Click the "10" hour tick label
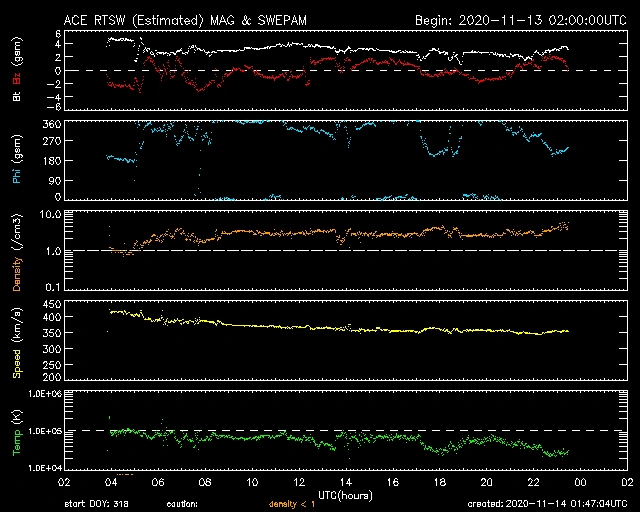Viewport: 640px width, 512px height. [252, 482]
